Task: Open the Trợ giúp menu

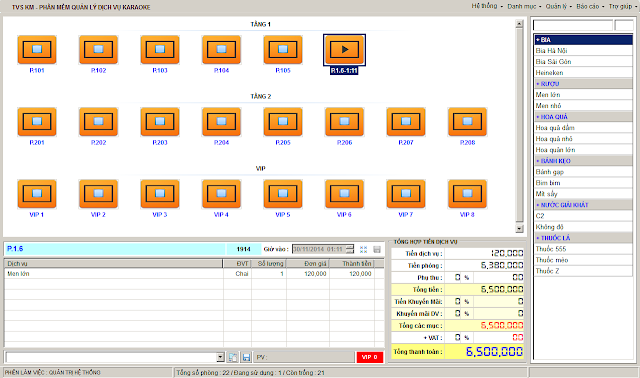Action: pyautogui.click(x=622, y=6)
